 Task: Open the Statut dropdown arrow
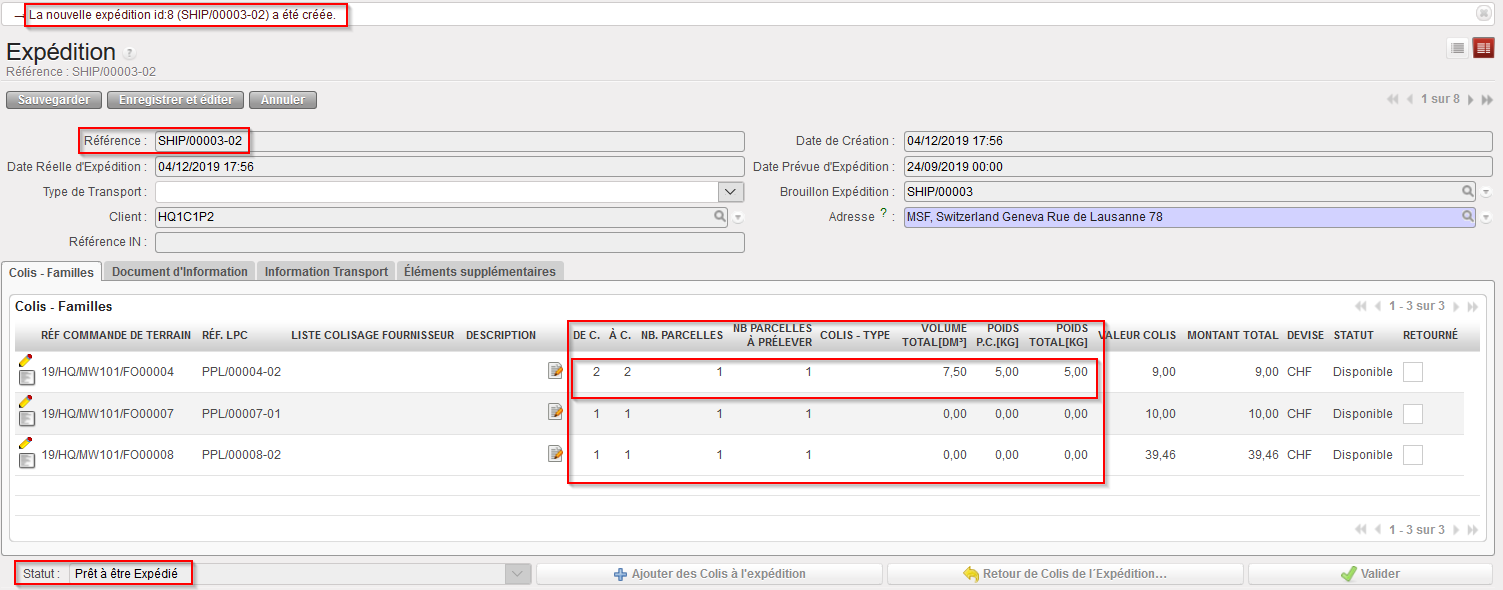(x=517, y=574)
